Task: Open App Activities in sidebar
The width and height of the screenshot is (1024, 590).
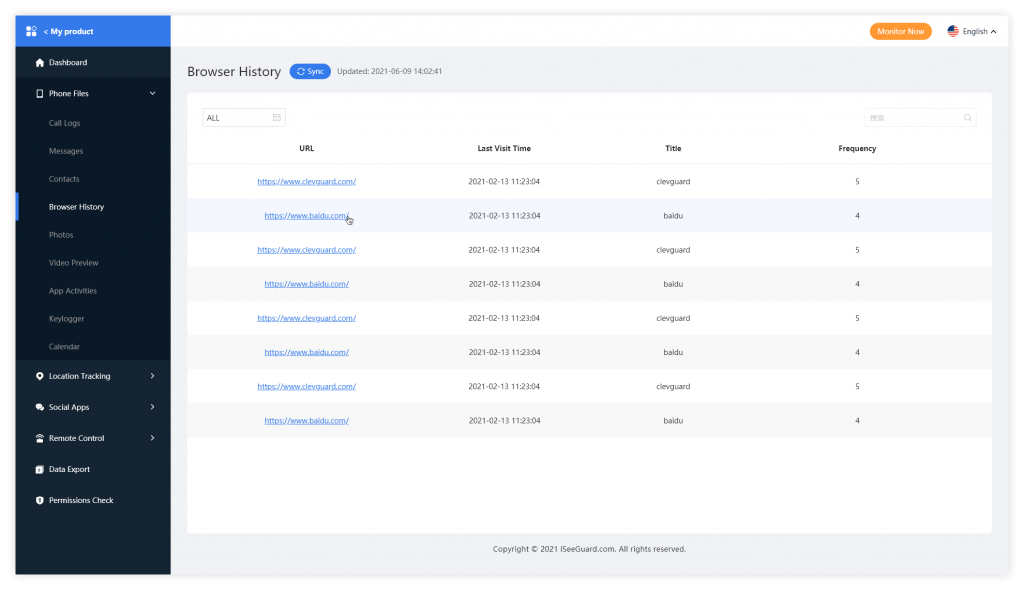Action: click(72, 291)
